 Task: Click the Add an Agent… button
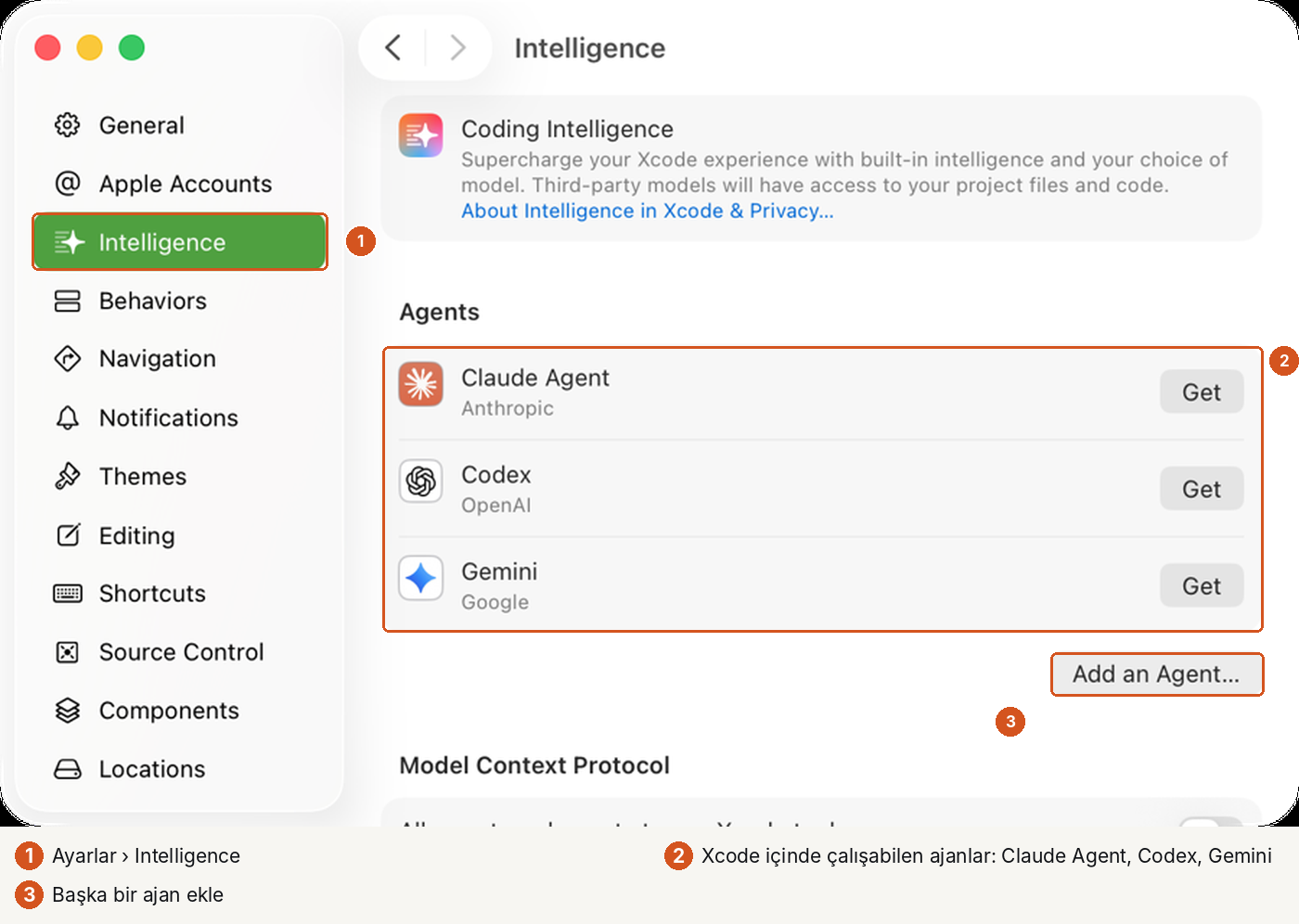click(1156, 674)
